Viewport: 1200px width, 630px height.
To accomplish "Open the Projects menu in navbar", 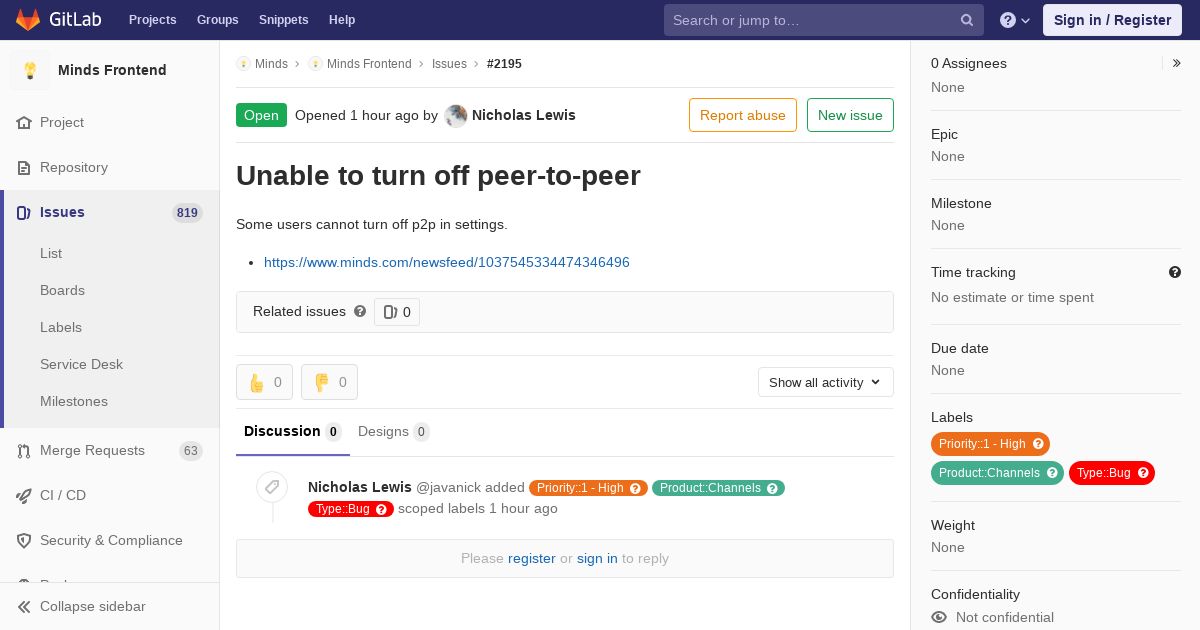I will pyautogui.click(x=153, y=20).
